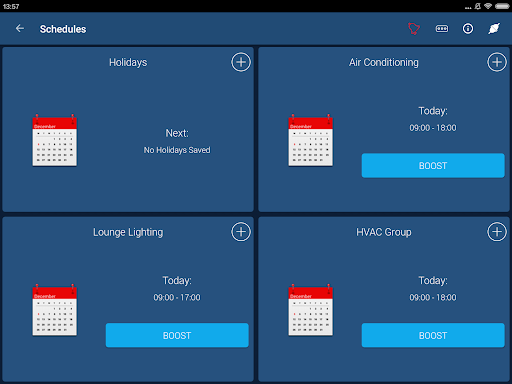Tap the 'Today:' label in Lounge Lighting
Image resolution: width=512 pixels, height=384 pixels.
coord(177,281)
